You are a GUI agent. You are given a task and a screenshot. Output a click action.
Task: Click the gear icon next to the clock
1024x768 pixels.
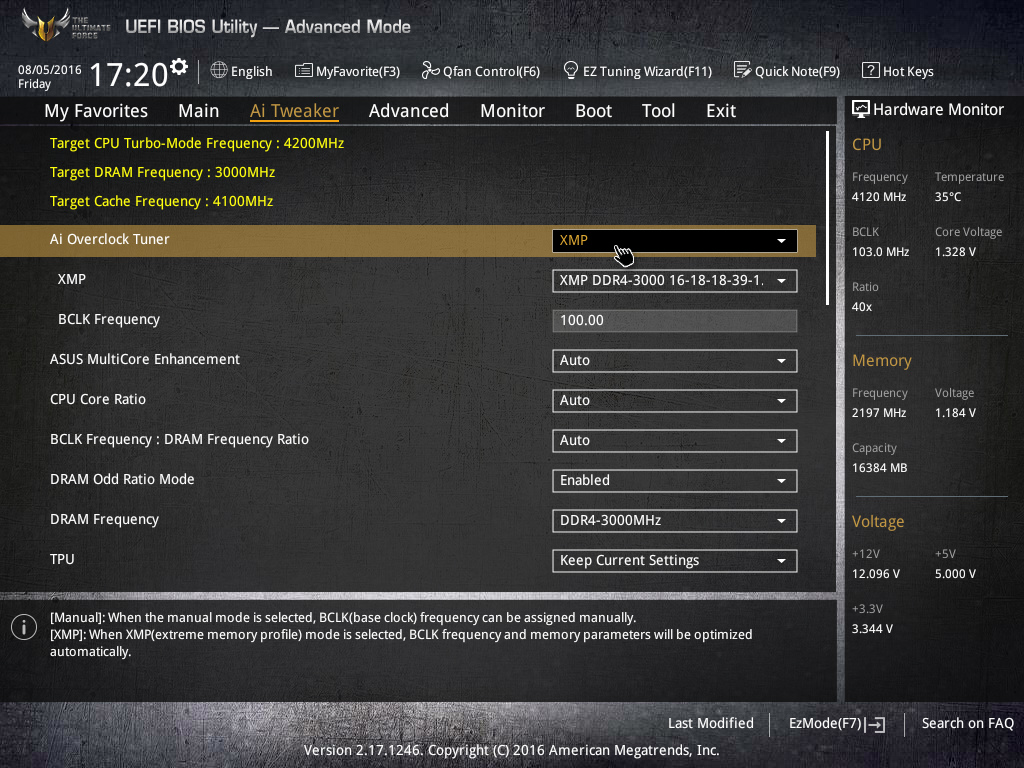pyautogui.click(x=179, y=67)
